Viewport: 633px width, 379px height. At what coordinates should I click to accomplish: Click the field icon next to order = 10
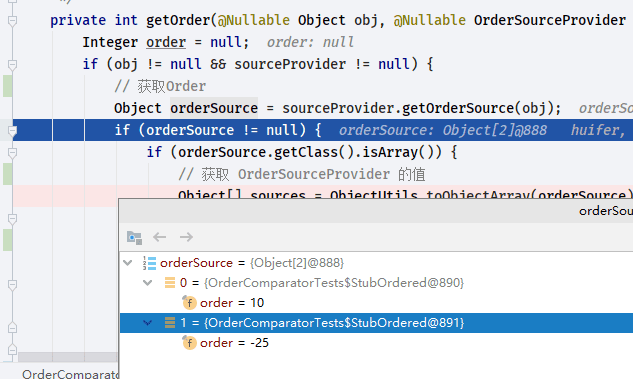pos(189,302)
